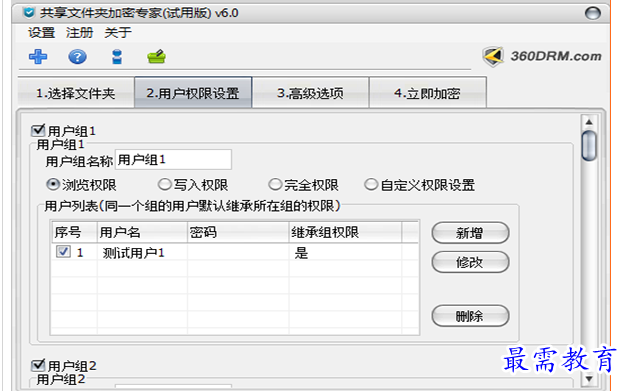
Task: Click the 继承组权限 column header
Action: click(345, 232)
